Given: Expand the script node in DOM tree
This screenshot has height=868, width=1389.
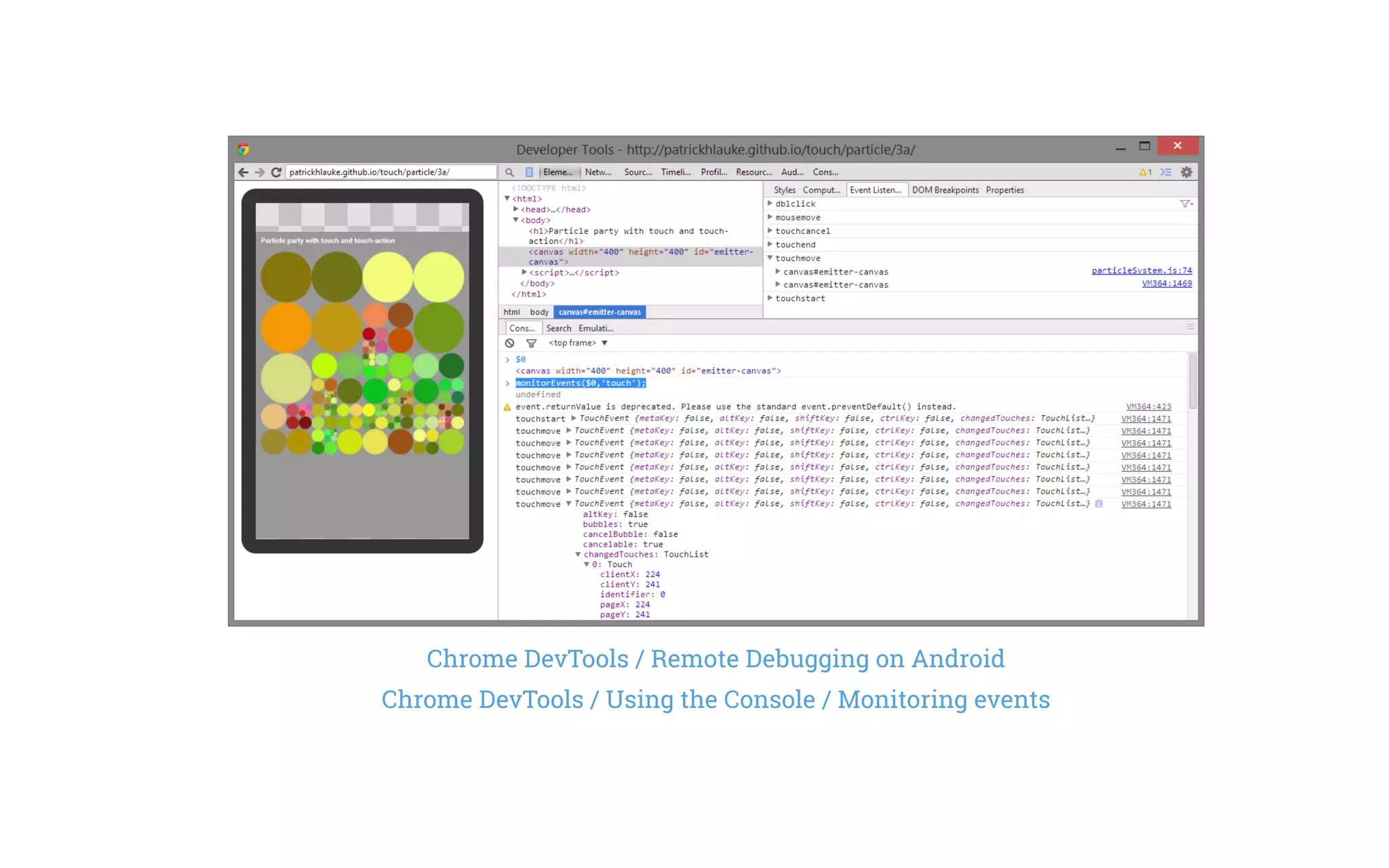Looking at the screenshot, I should coord(524,273).
